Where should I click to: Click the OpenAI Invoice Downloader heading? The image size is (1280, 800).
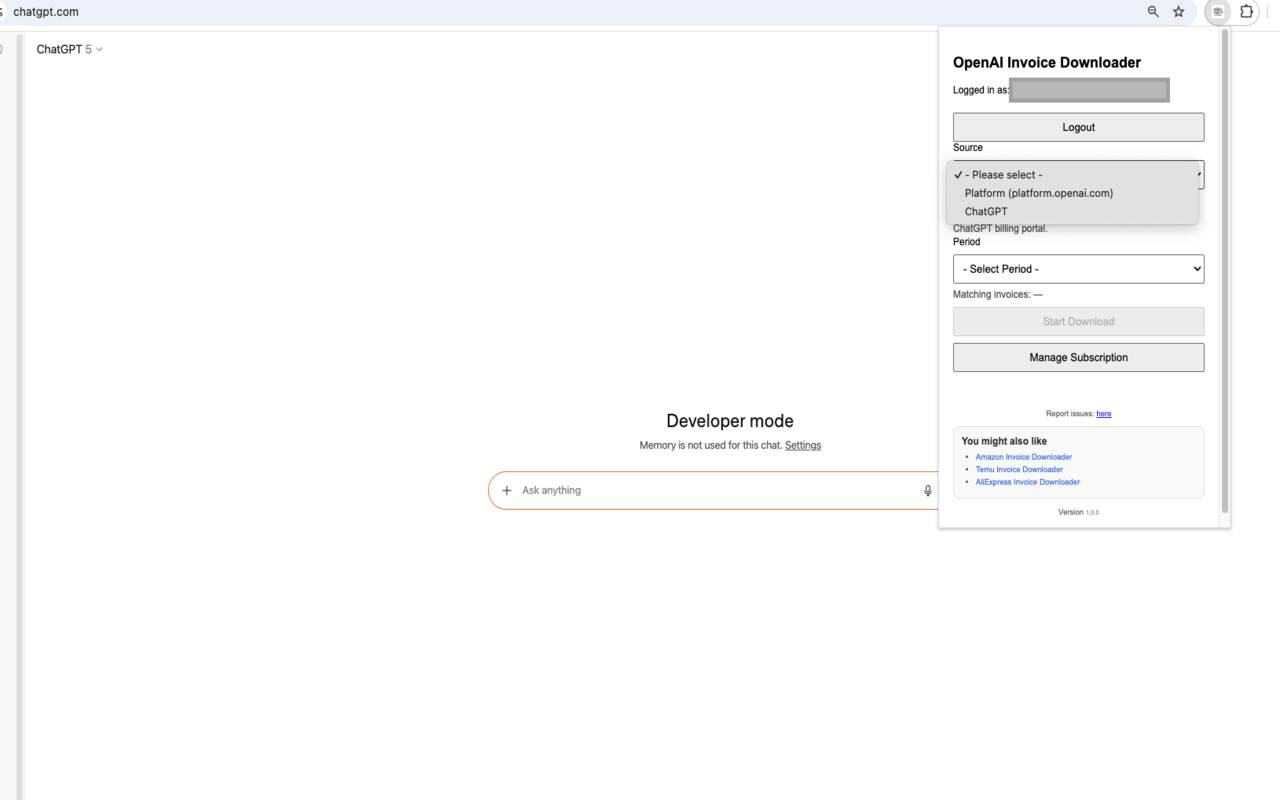coord(1047,62)
